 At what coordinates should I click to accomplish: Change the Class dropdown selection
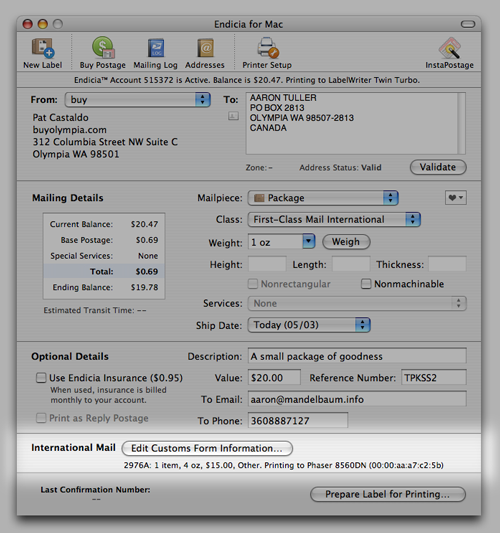tap(334, 219)
